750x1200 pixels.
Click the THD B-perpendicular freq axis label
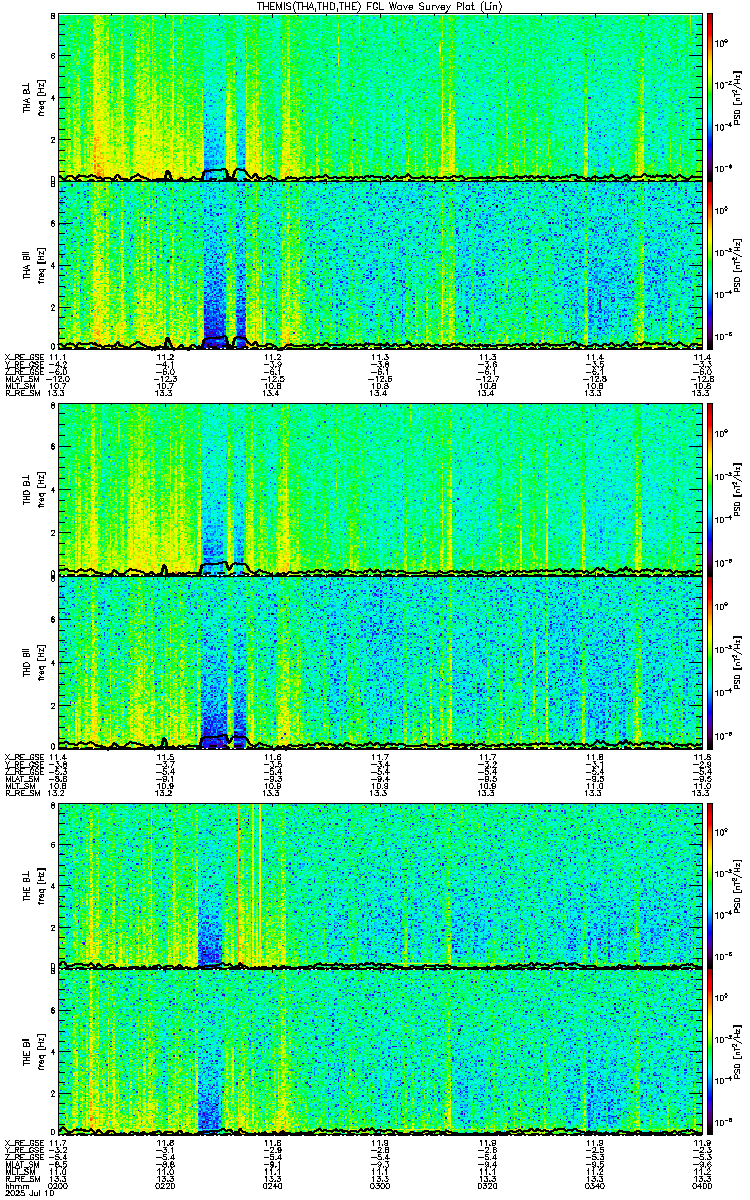(x=40, y=488)
